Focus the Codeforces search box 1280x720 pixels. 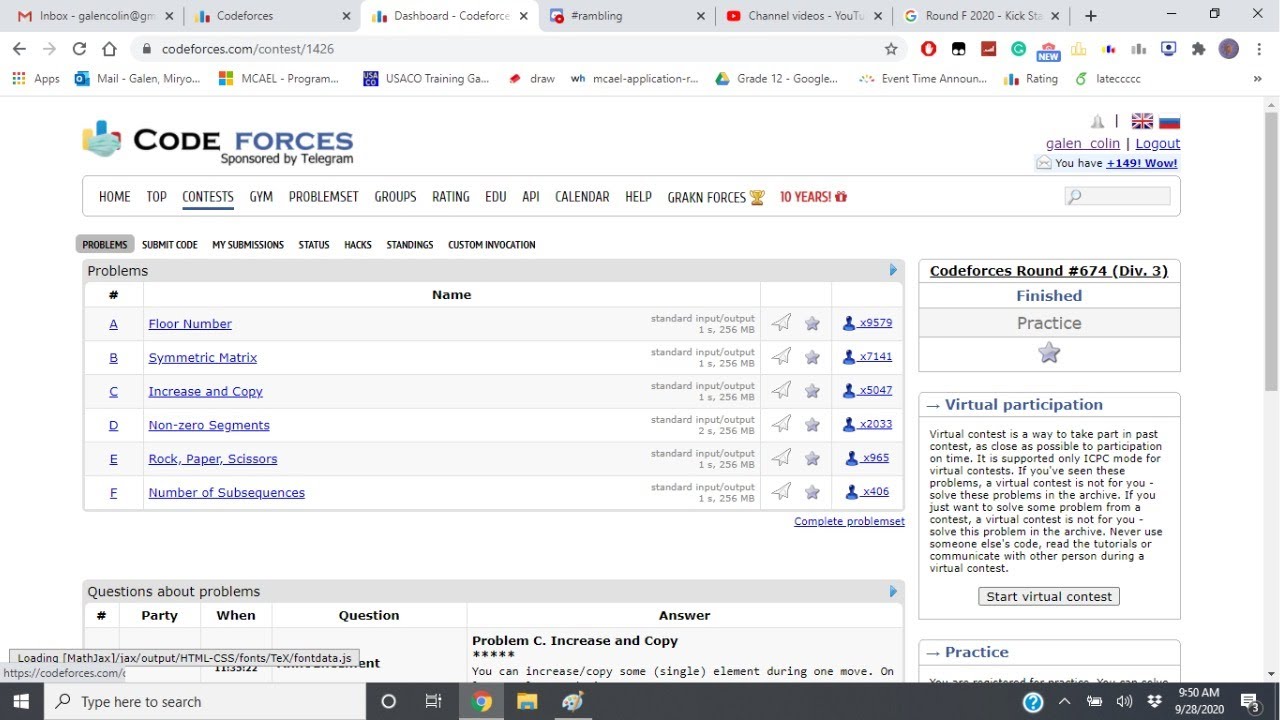[1118, 197]
